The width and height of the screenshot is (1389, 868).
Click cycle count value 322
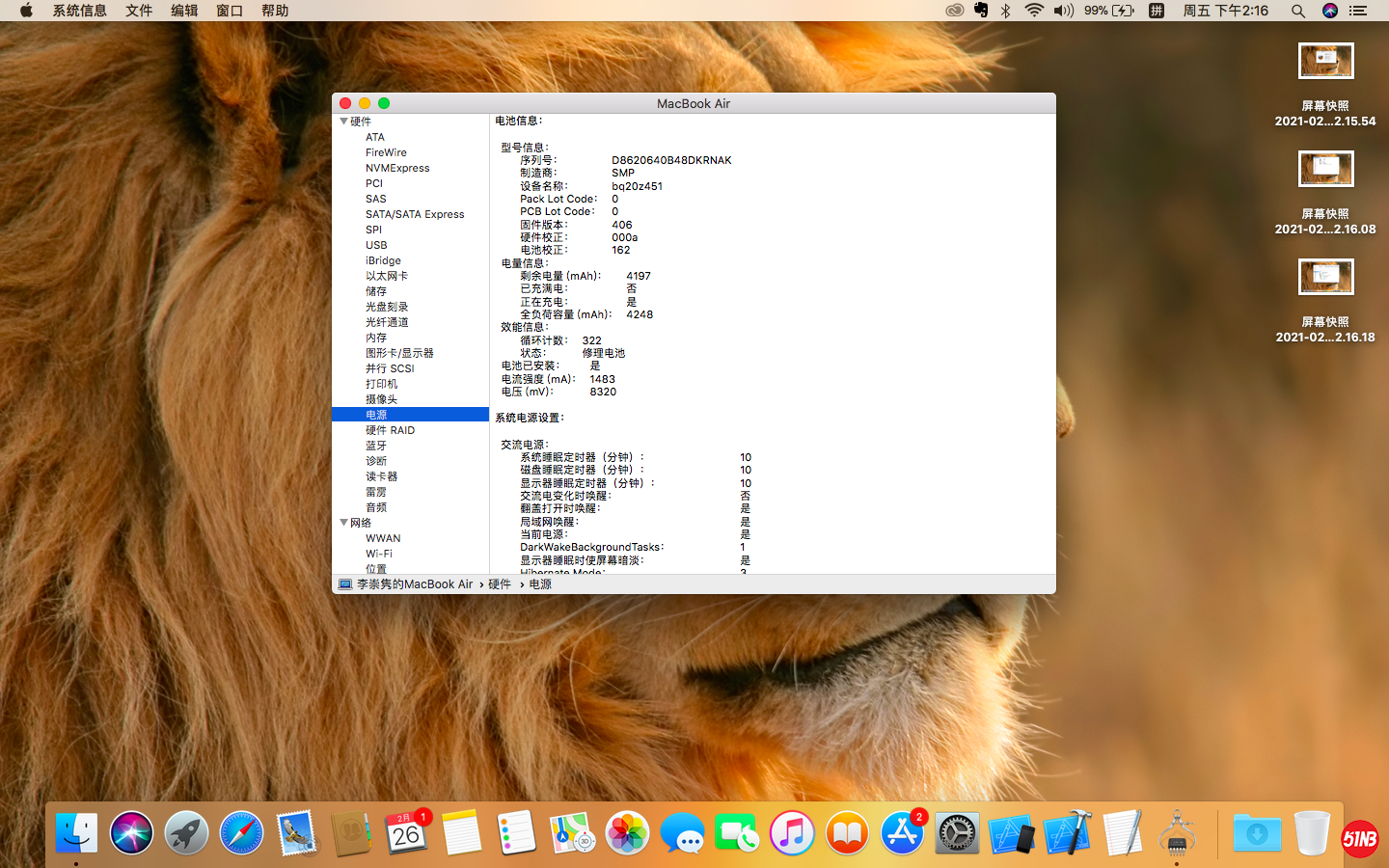[592, 340]
